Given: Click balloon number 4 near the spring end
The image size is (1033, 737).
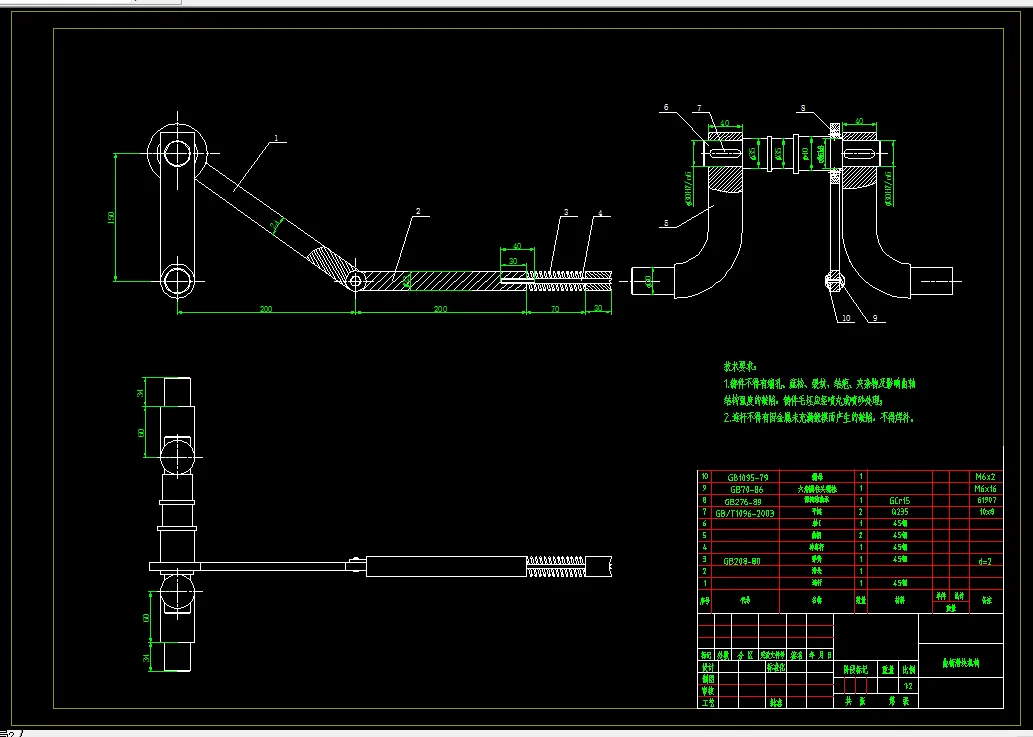Looking at the screenshot, I should pyautogui.click(x=600, y=213).
